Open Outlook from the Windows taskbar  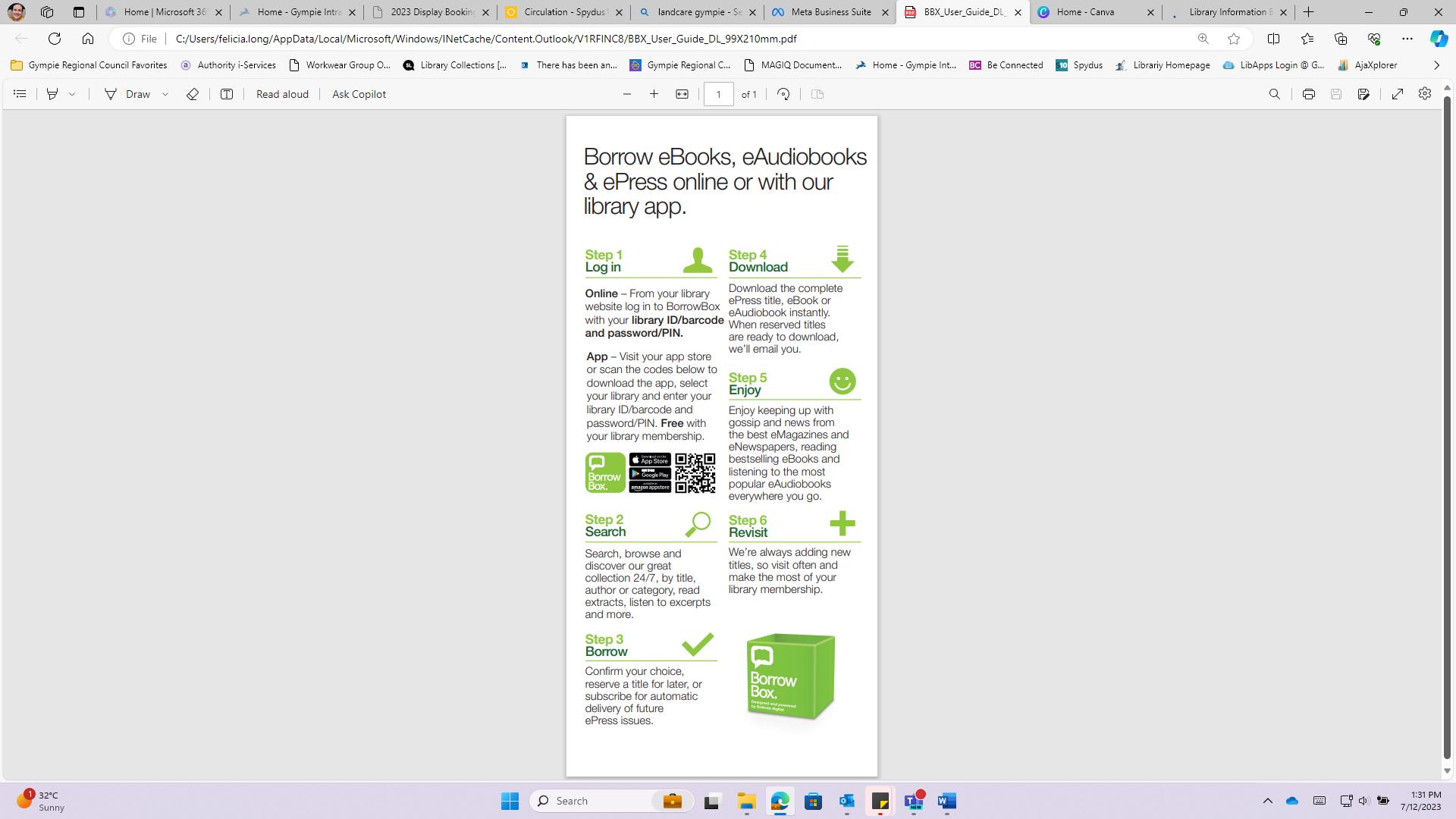[846, 801]
